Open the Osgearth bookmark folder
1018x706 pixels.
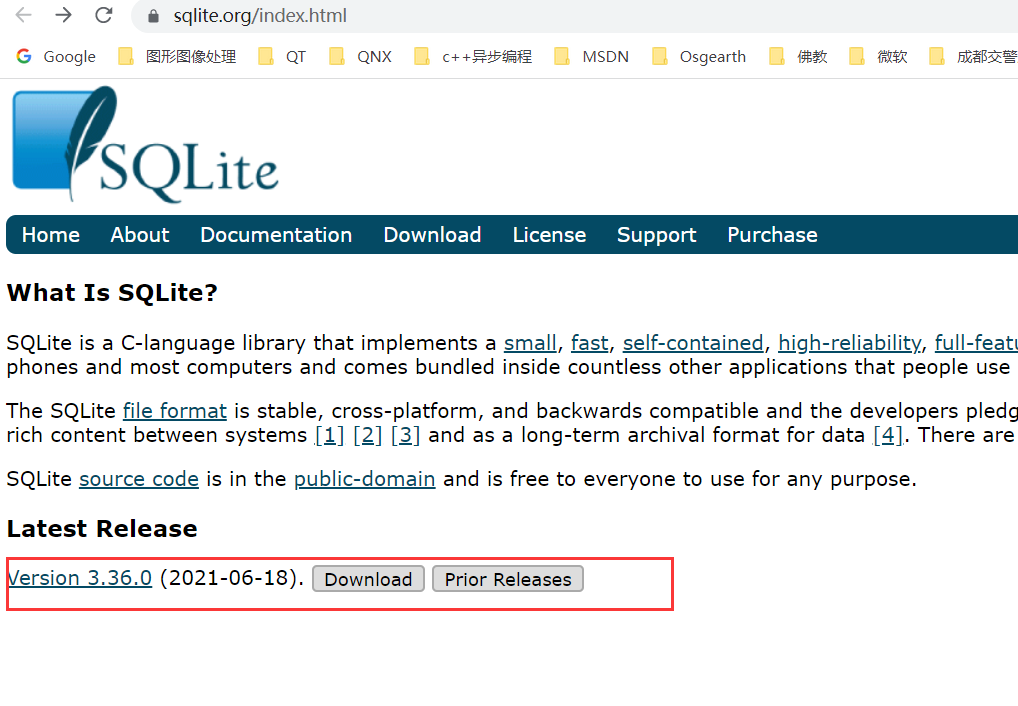tap(699, 57)
